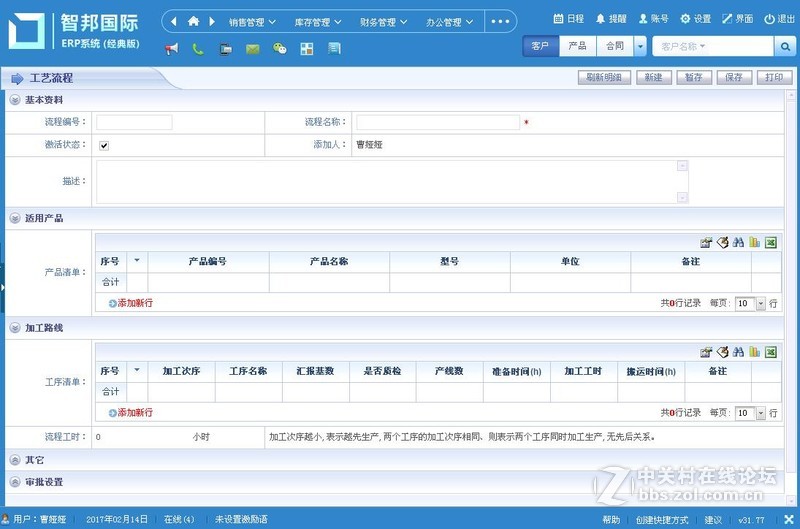Open 日程 calendar in header
800x529 pixels.
tap(568, 19)
